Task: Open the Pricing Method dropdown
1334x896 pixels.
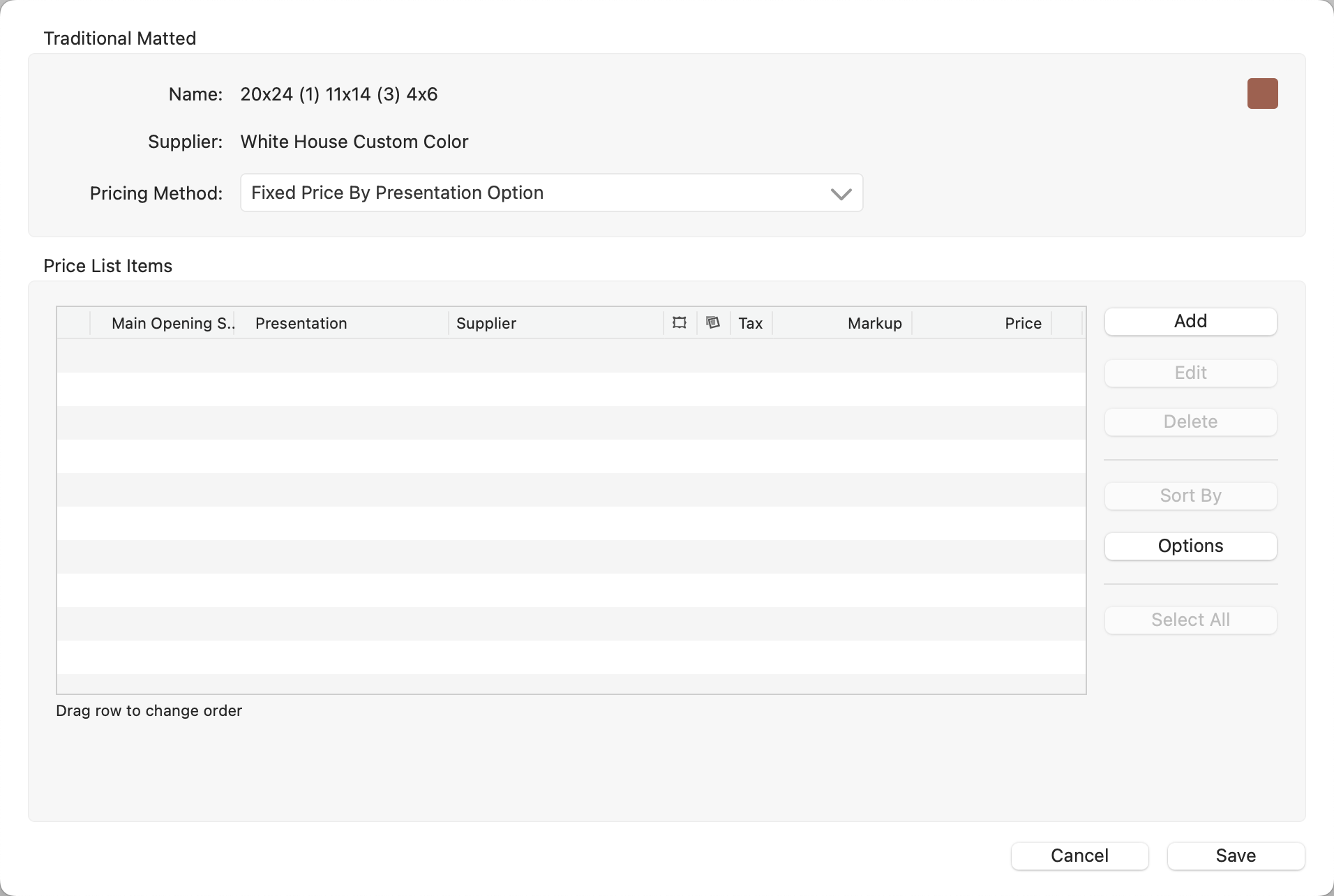Action: point(551,193)
